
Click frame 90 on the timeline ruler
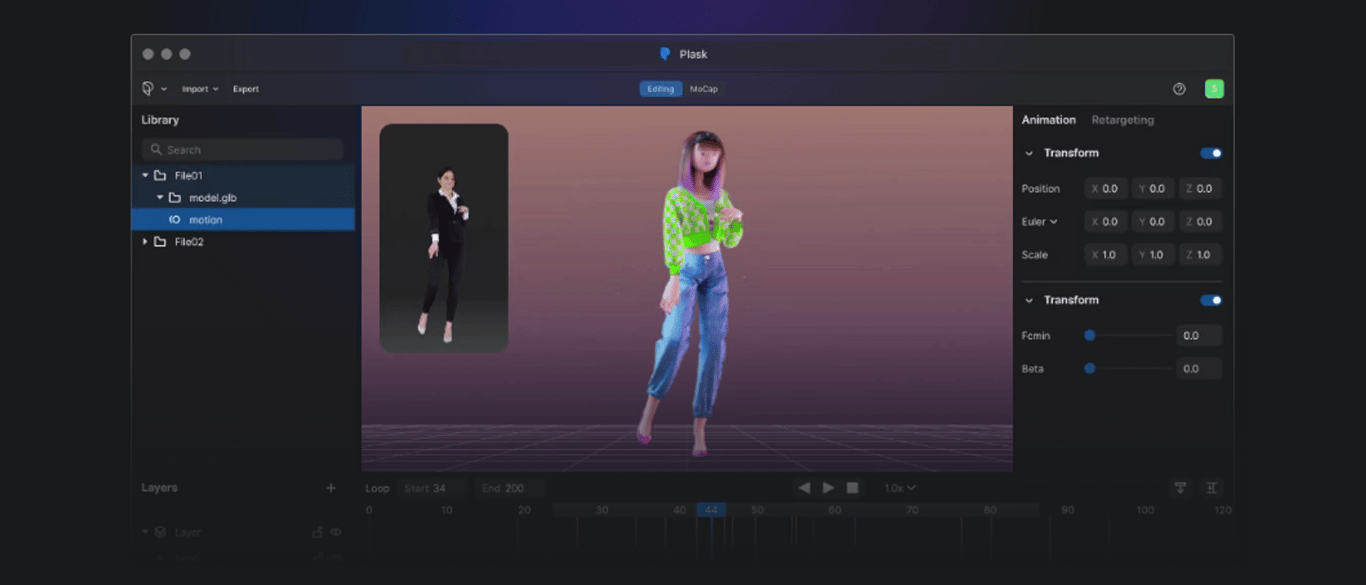1067,510
